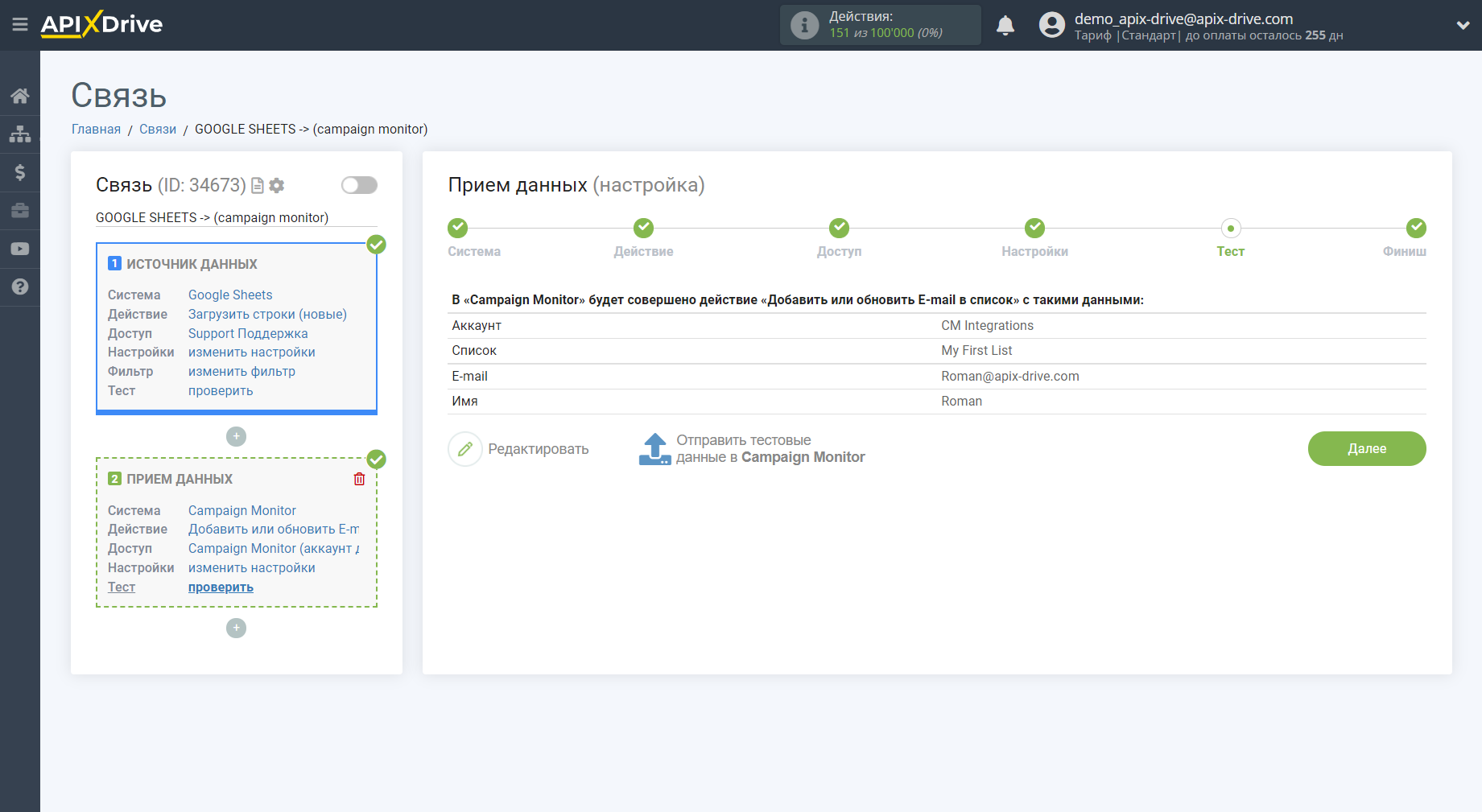Click Roman@apix-drive.com value
The width and height of the screenshot is (1482, 812).
(1010, 376)
